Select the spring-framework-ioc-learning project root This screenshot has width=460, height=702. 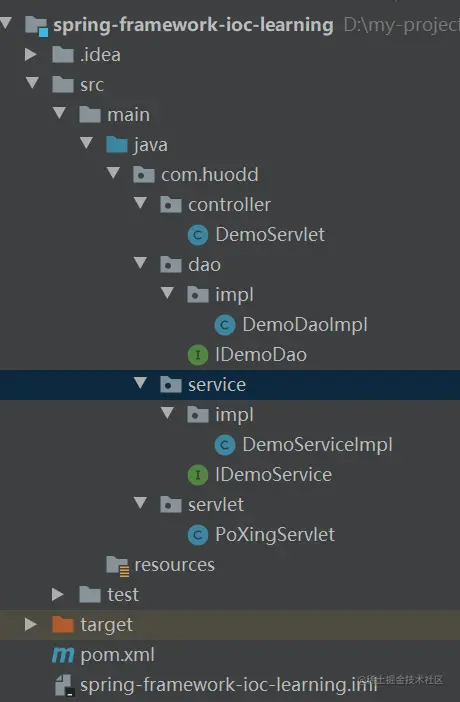(193, 25)
